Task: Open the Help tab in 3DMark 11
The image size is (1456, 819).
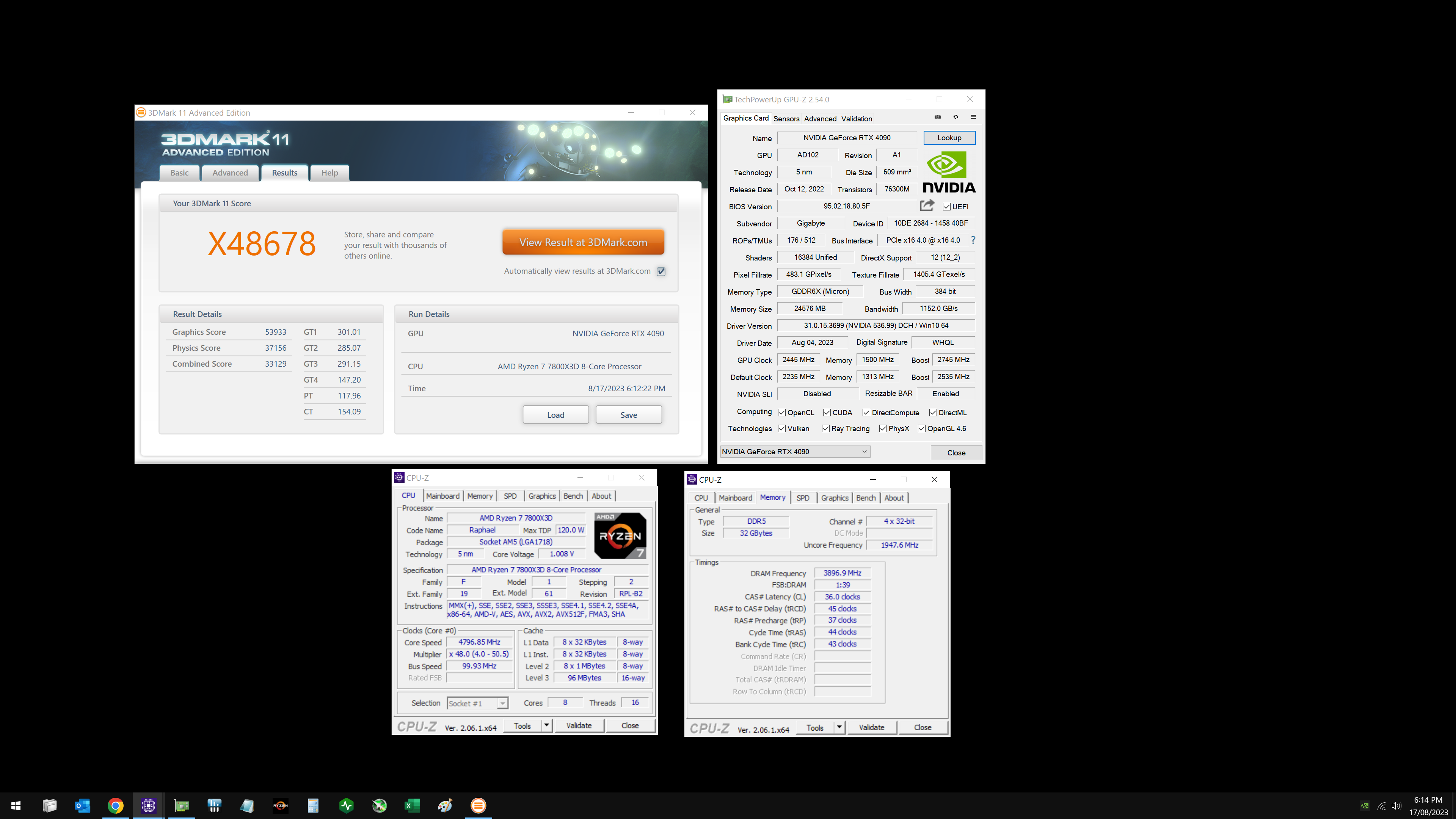Action: pyautogui.click(x=329, y=173)
